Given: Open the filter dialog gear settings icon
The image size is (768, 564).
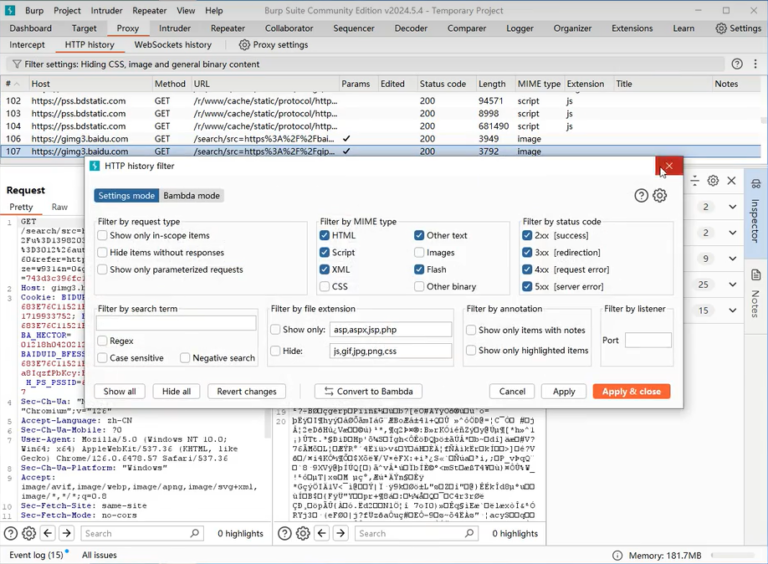Looking at the screenshot, I should pos(660,196).
